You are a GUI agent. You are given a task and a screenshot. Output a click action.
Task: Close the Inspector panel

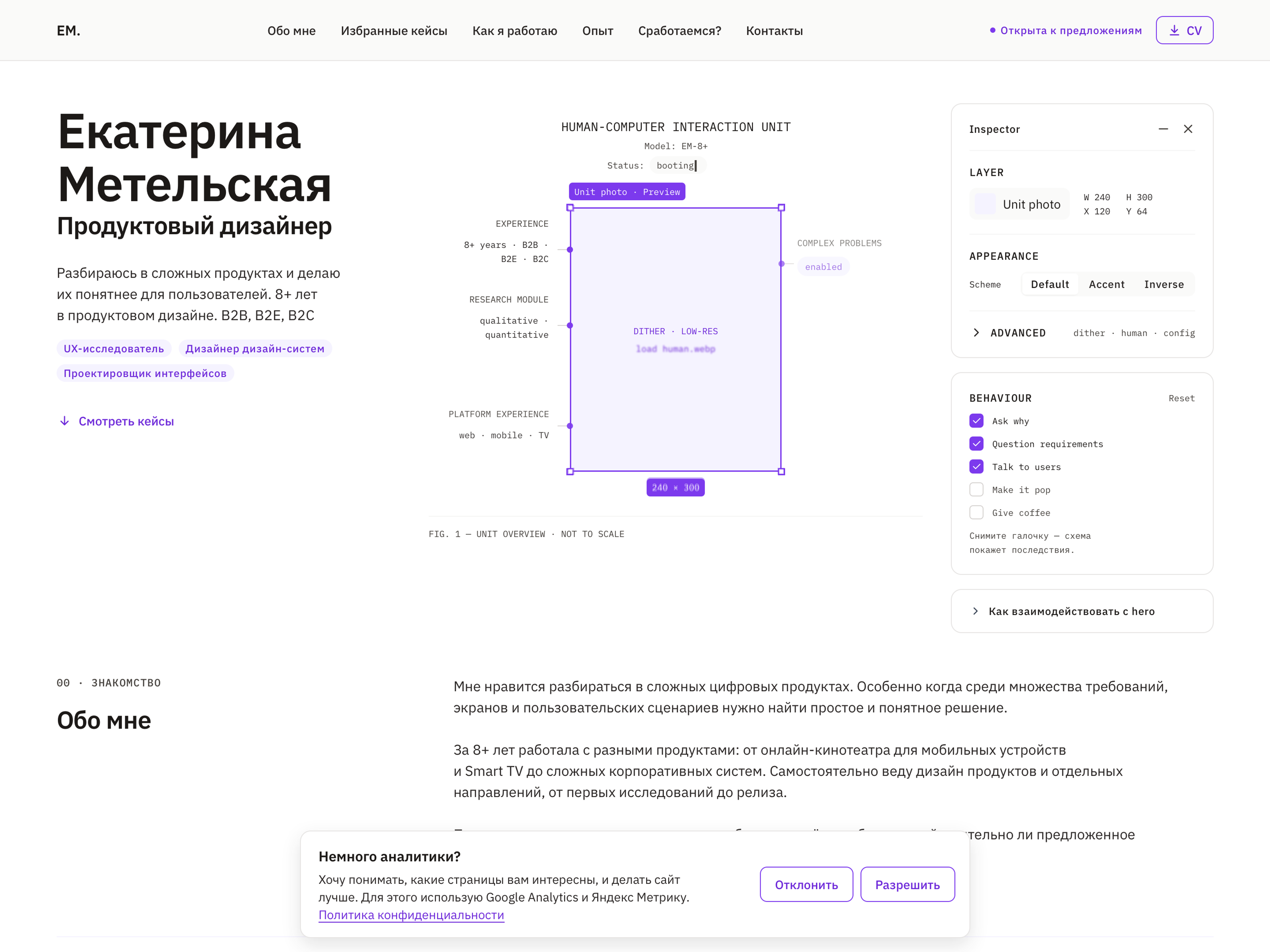click(1188, 129)
